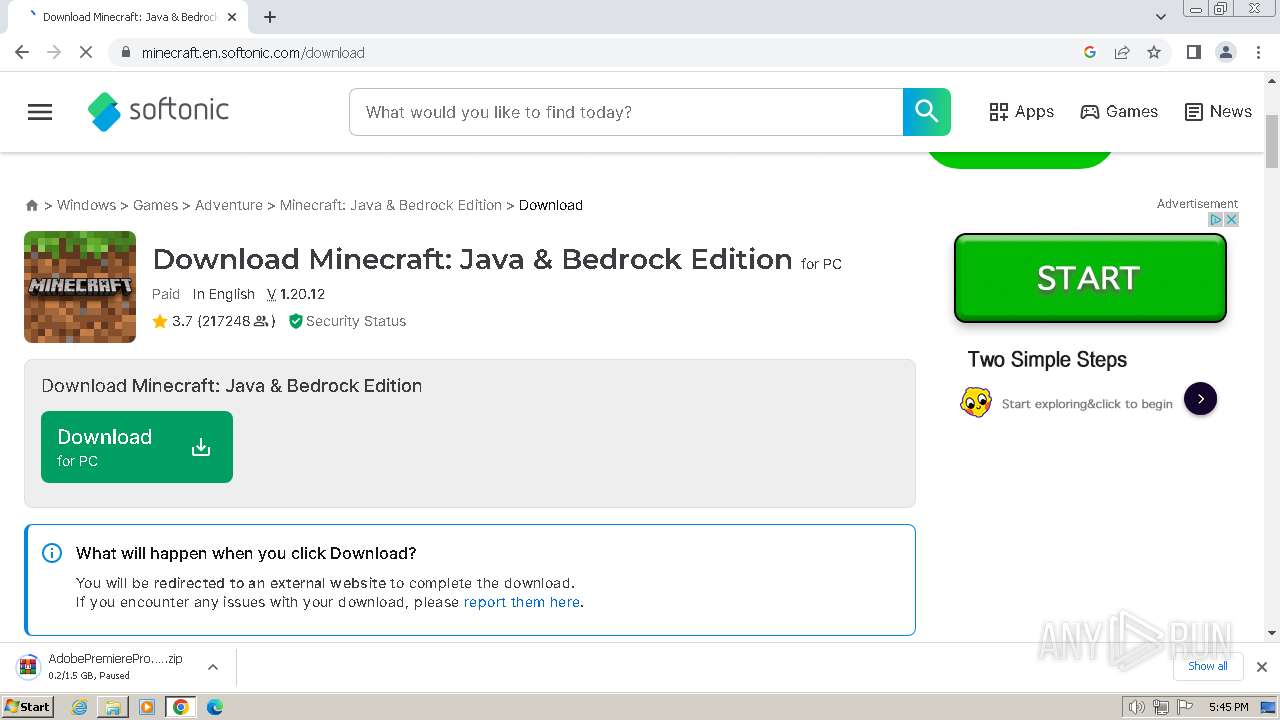Click the blue search magnifier button
The image size is (1280, 720).
click(927, 112)
